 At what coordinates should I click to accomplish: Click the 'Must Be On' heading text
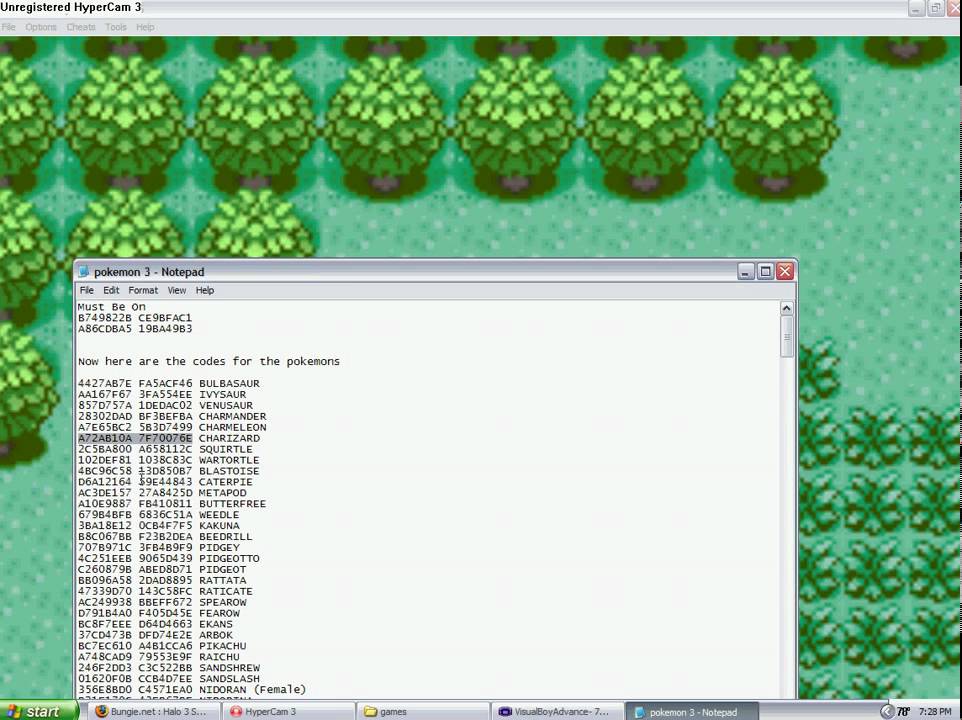tap(112, 307)
